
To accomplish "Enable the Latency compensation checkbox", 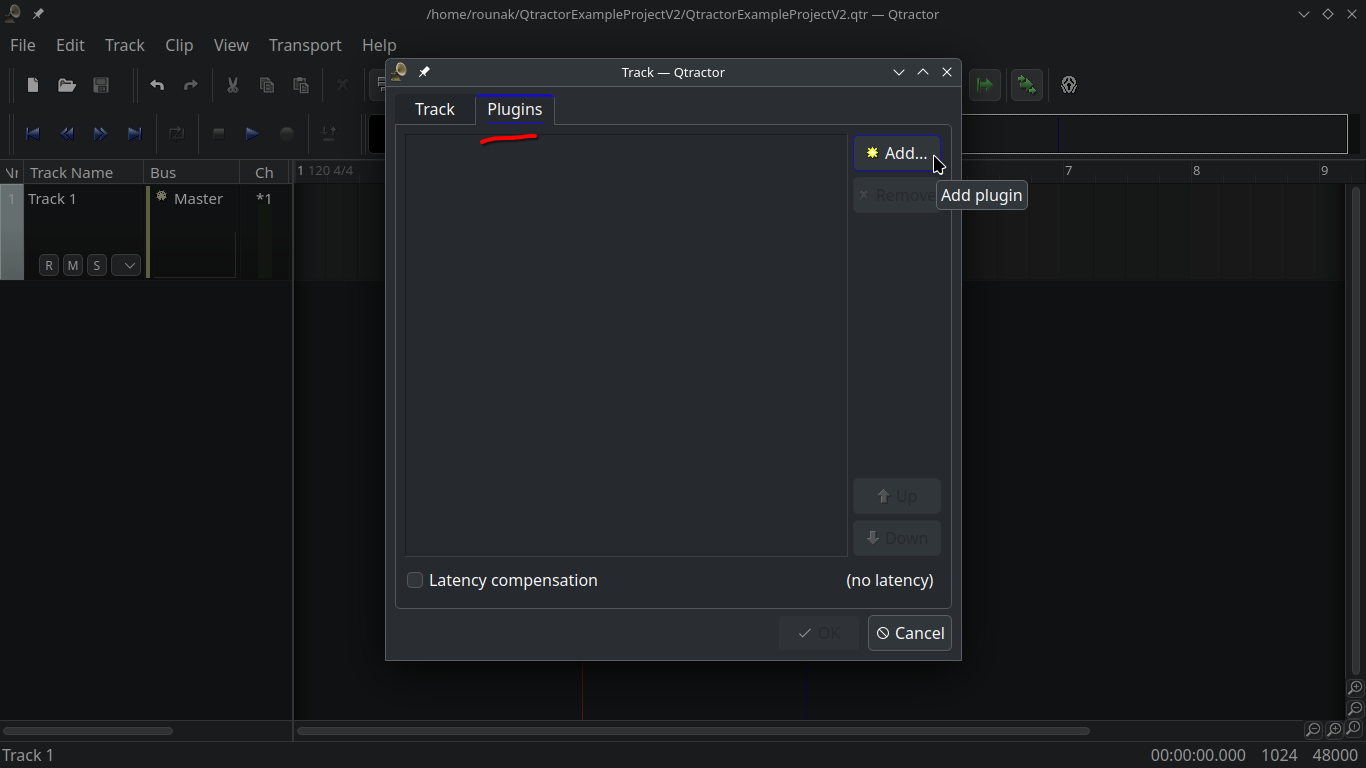I will point(415,580).
